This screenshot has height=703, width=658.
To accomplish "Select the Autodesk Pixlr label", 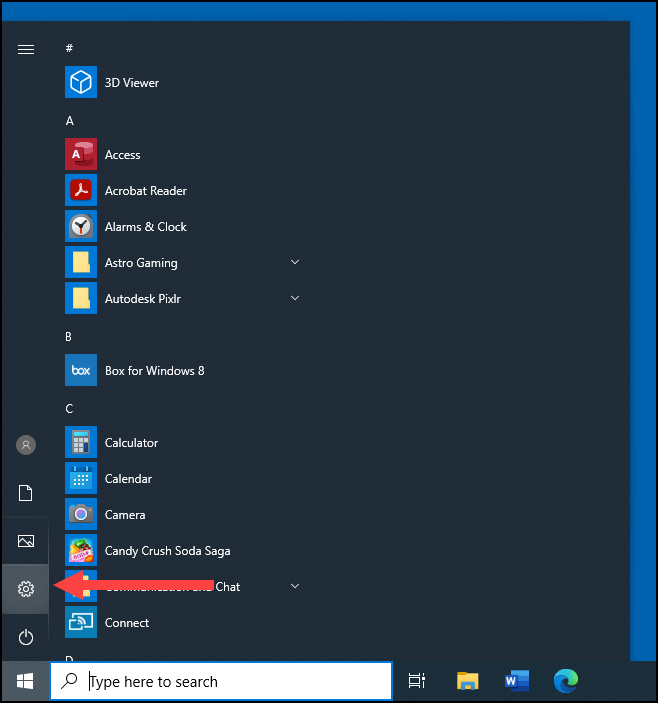I will [143, 299].
